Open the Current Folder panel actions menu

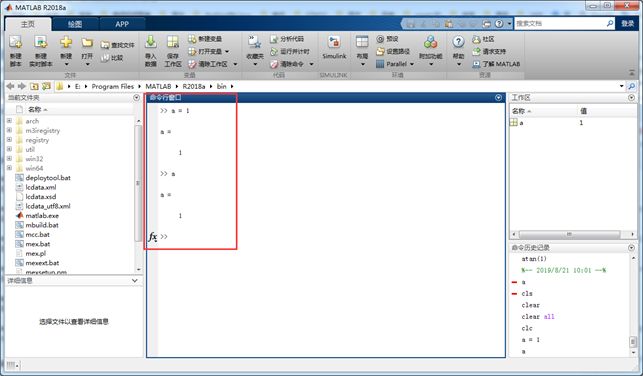[137, 98]
